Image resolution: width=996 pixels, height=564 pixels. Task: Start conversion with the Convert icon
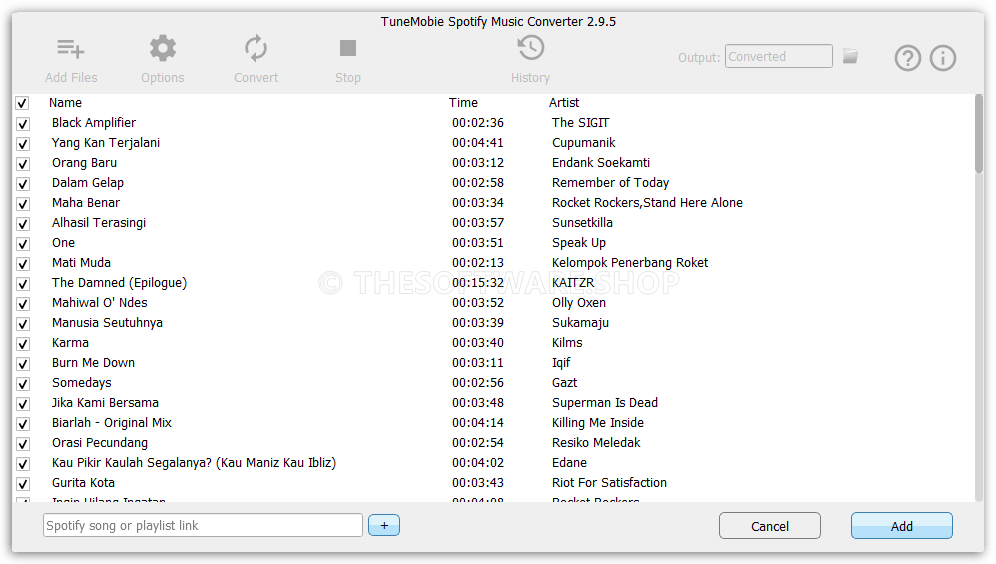pos(256,48)
